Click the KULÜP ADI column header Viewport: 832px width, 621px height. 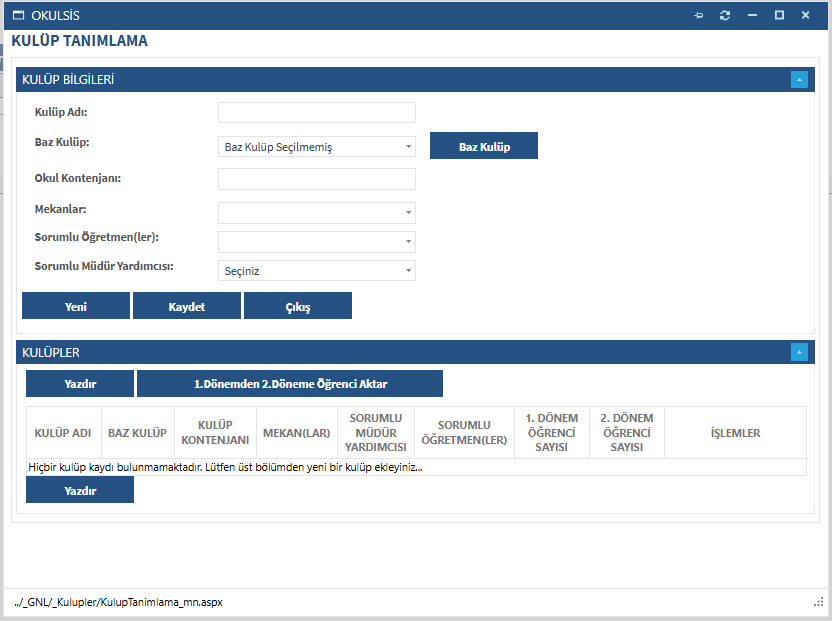click(63, 433)
